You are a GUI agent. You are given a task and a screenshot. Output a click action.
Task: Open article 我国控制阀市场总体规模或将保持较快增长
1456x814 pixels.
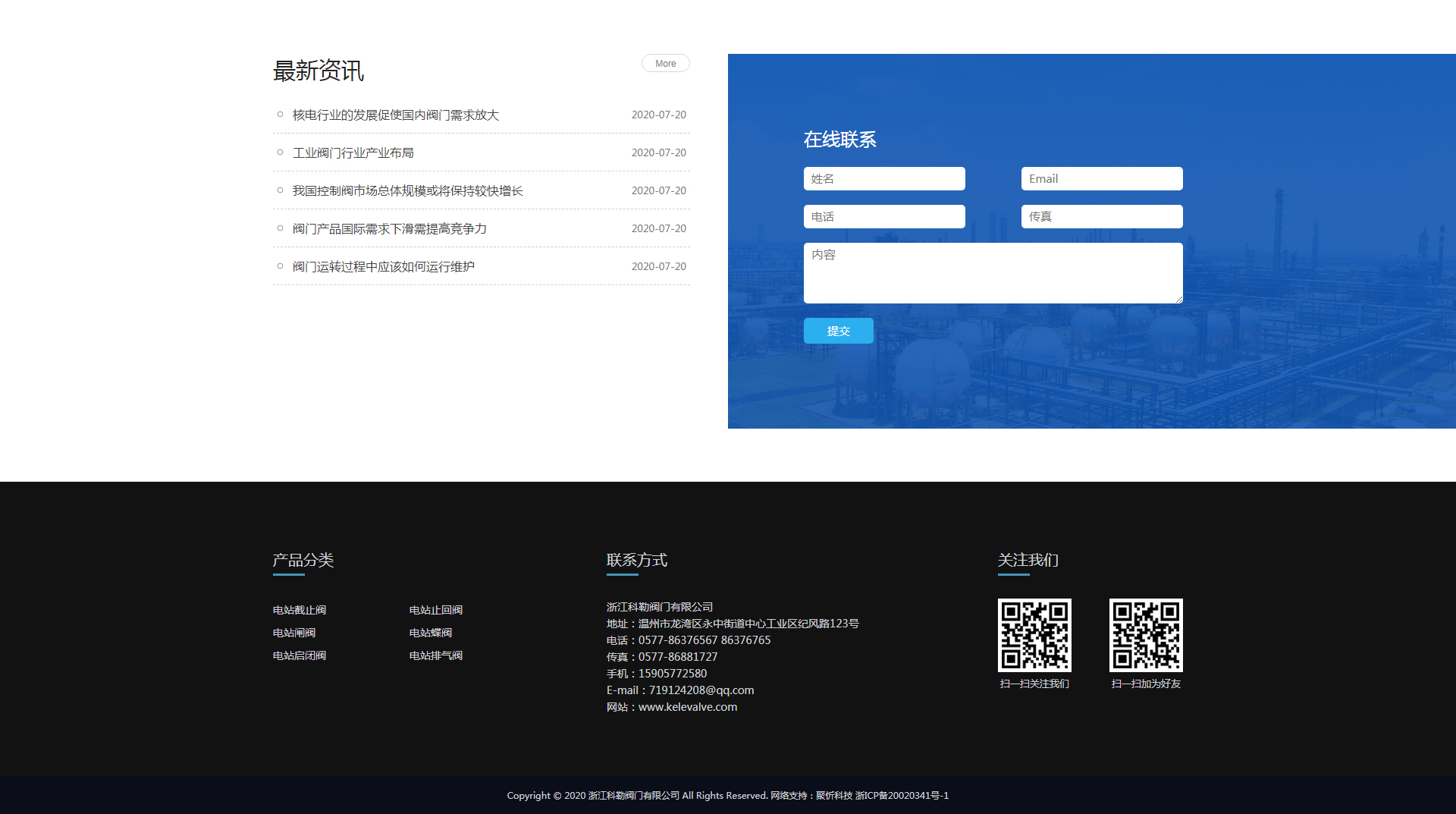point(407,191)
